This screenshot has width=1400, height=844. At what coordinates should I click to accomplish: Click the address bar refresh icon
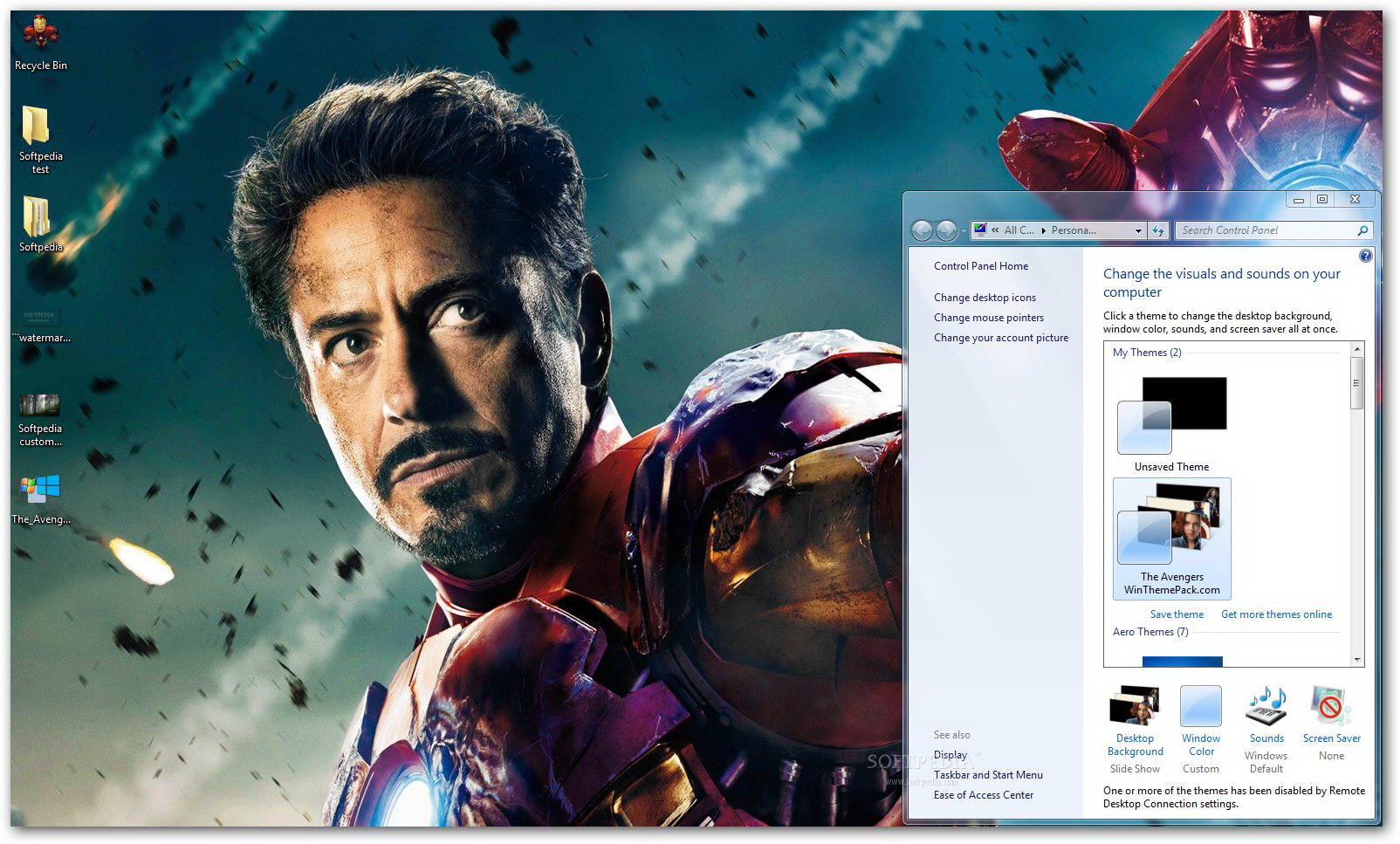pyautogui.click(x=1158, y=230)
